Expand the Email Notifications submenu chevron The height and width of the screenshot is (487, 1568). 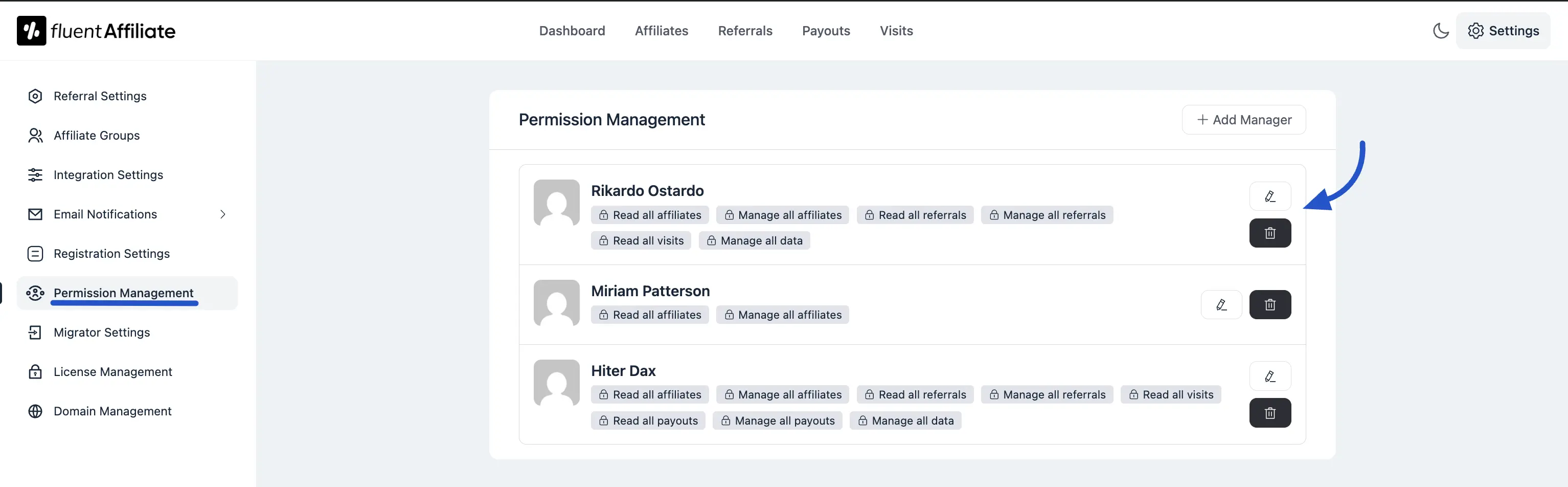pos(223,214)
